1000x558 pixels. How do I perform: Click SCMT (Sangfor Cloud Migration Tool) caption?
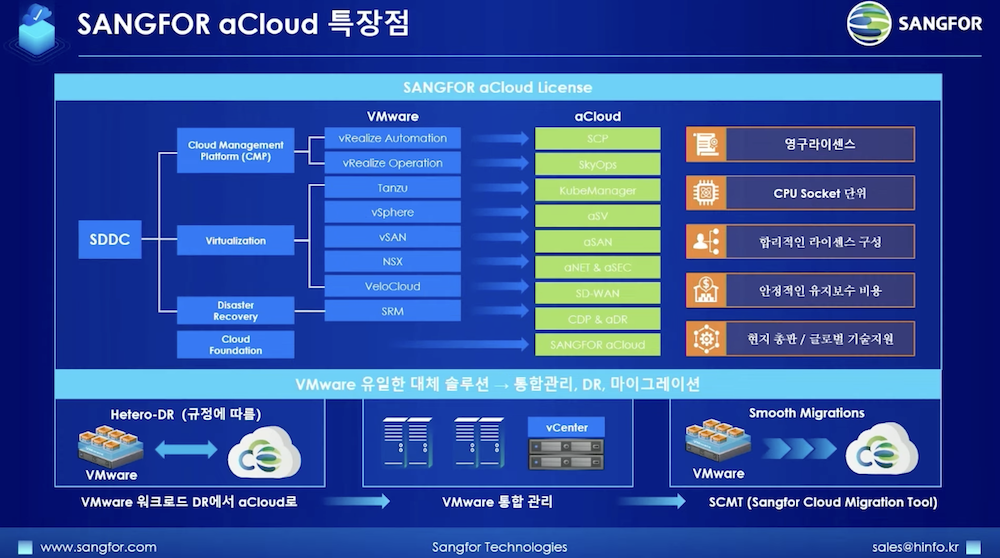pyautogui.click(x=823, y=502)
